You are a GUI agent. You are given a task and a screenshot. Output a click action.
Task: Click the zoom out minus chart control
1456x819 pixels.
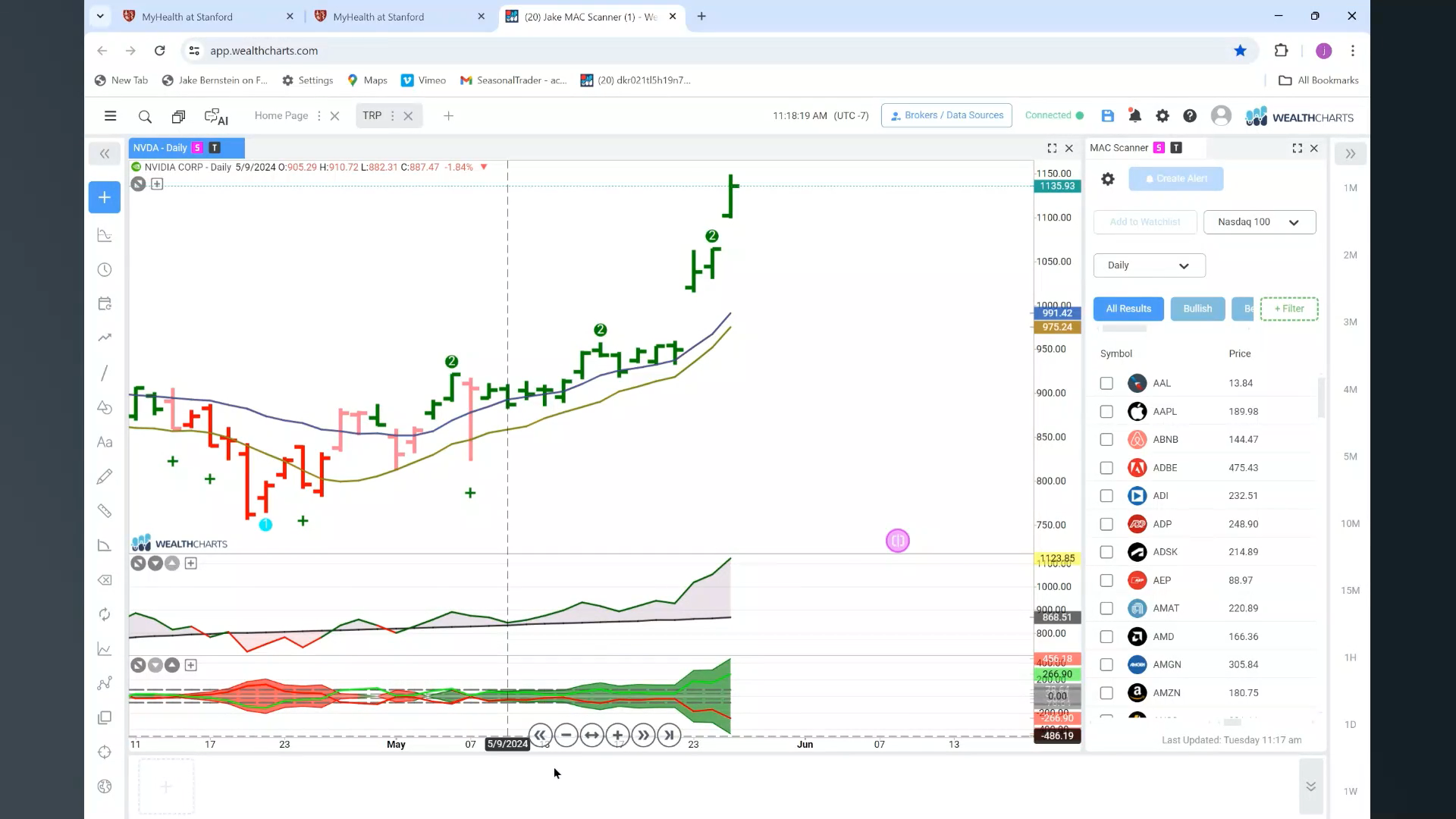click(x=566, y=735)
